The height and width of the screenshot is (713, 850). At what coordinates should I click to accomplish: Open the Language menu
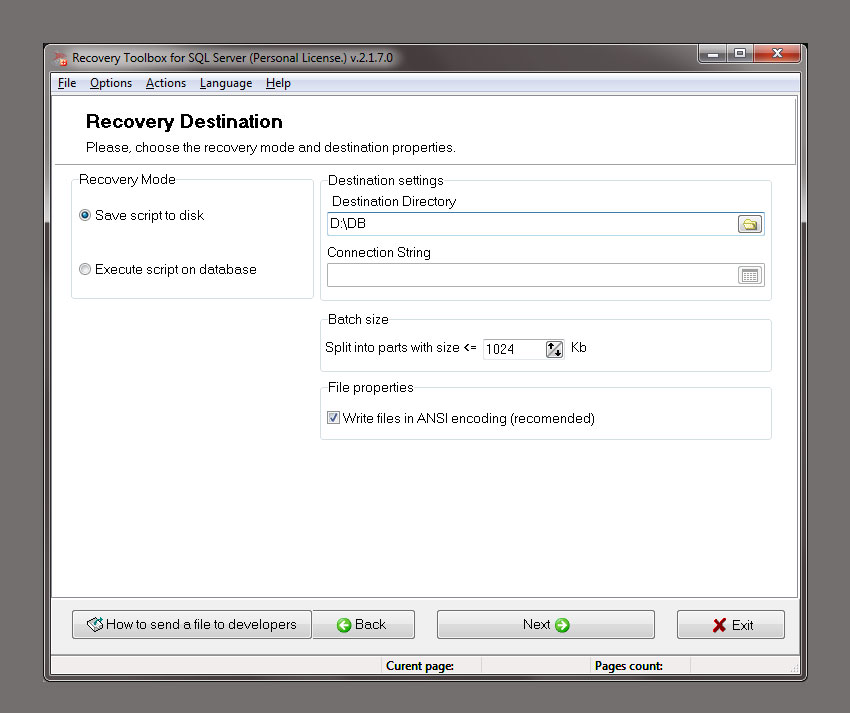226,83
